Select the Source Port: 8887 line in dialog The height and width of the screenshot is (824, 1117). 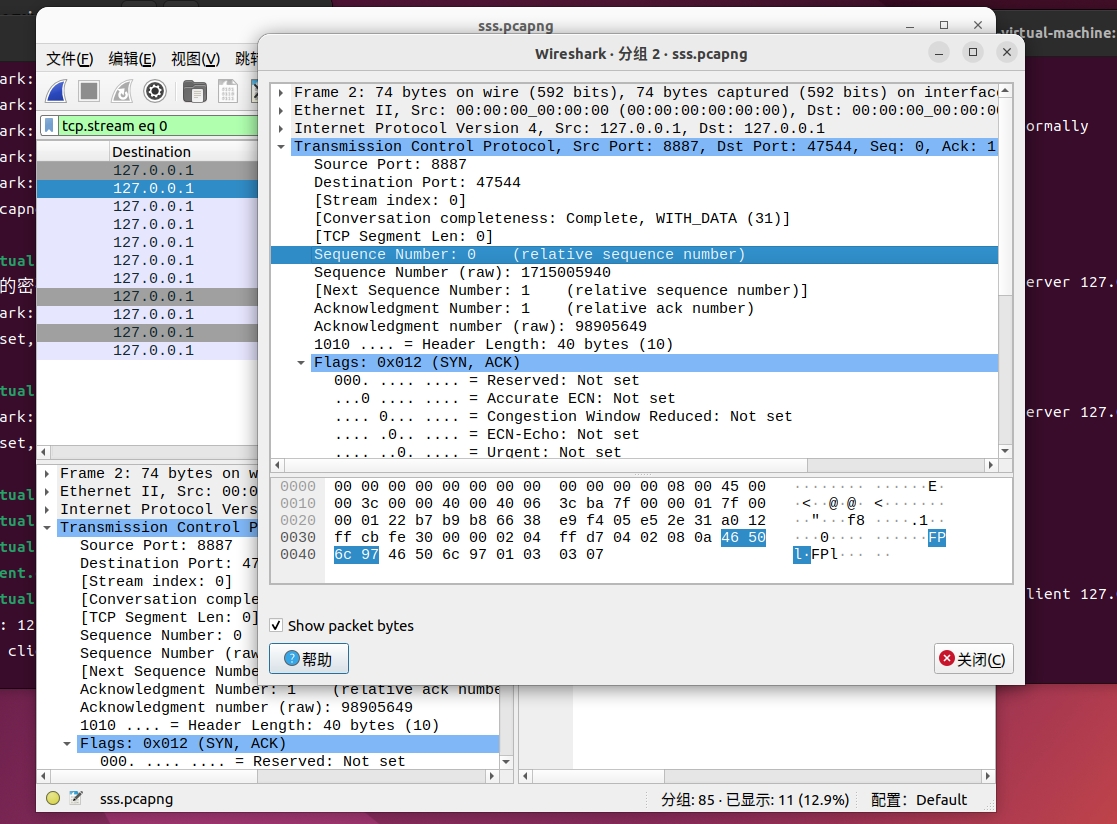tap(390, 165)
